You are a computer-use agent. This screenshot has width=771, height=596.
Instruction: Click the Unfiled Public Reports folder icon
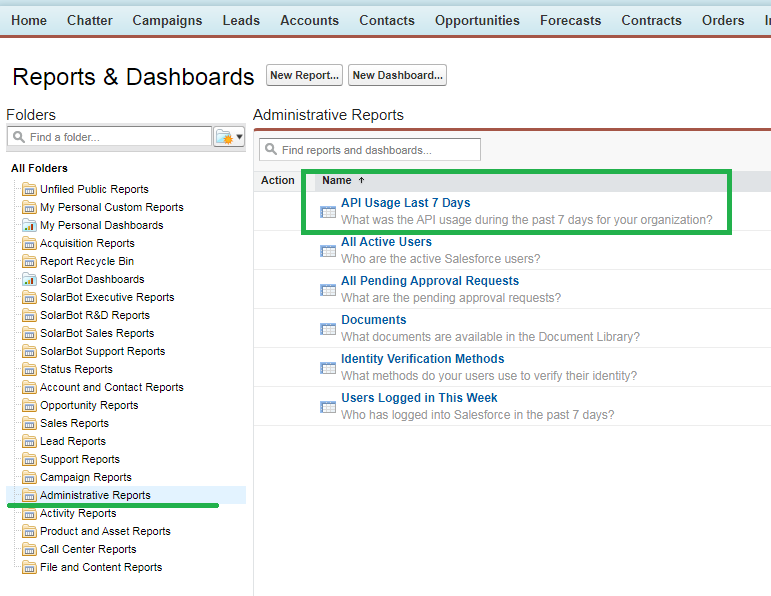point(30,189)
